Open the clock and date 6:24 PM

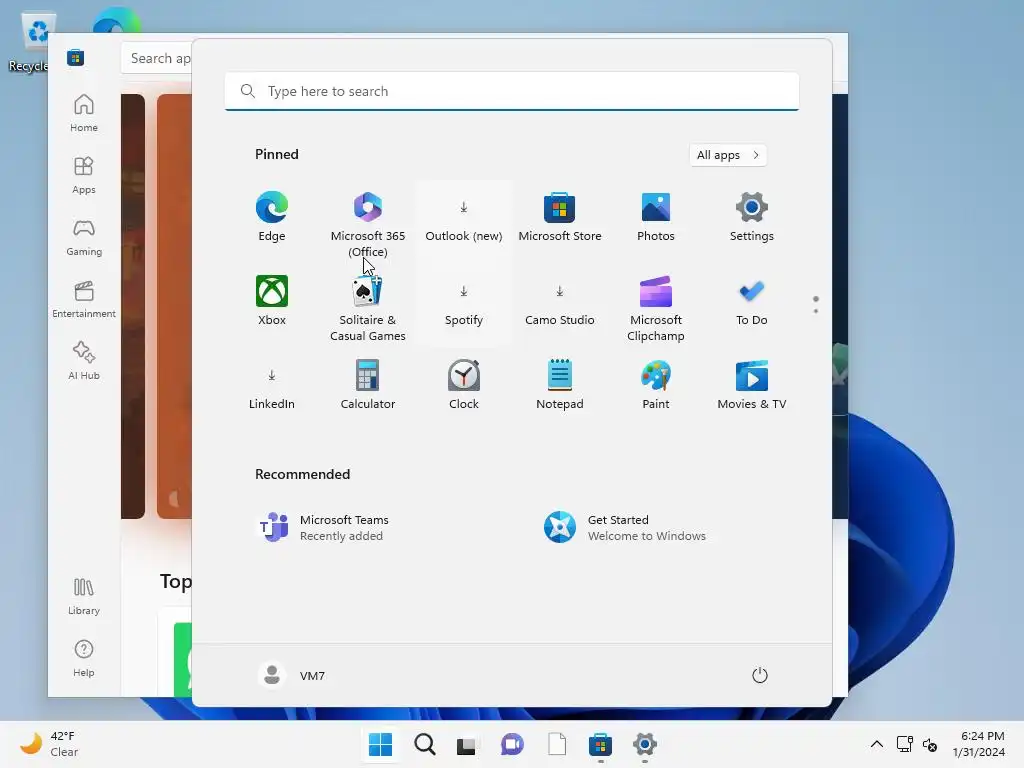(980, 744)
